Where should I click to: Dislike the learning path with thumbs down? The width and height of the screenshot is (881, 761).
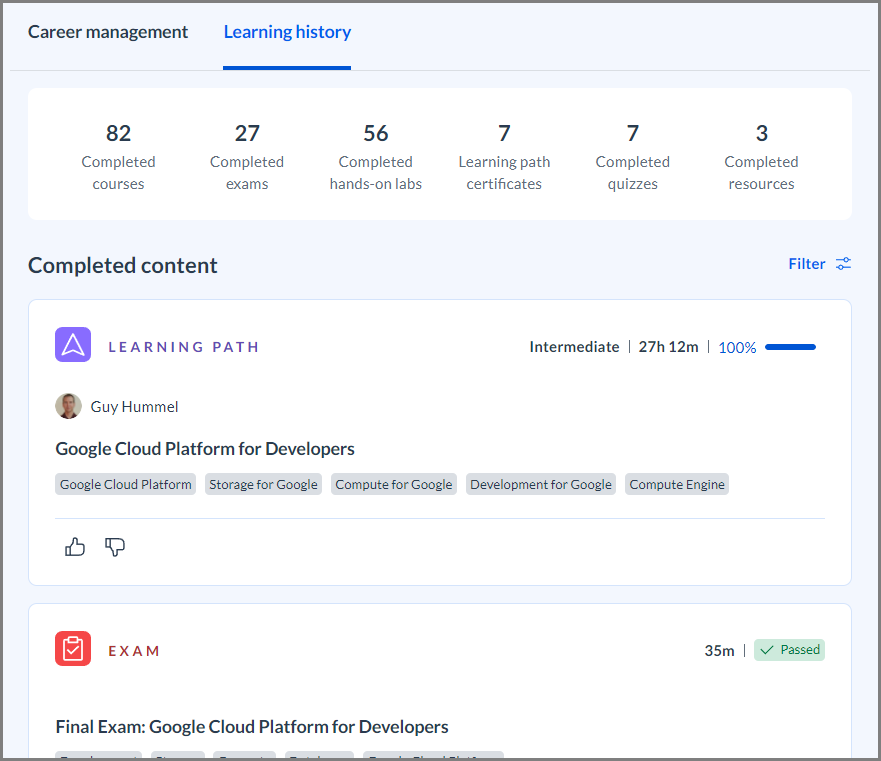pyautogui.click(x=115, y=546)
